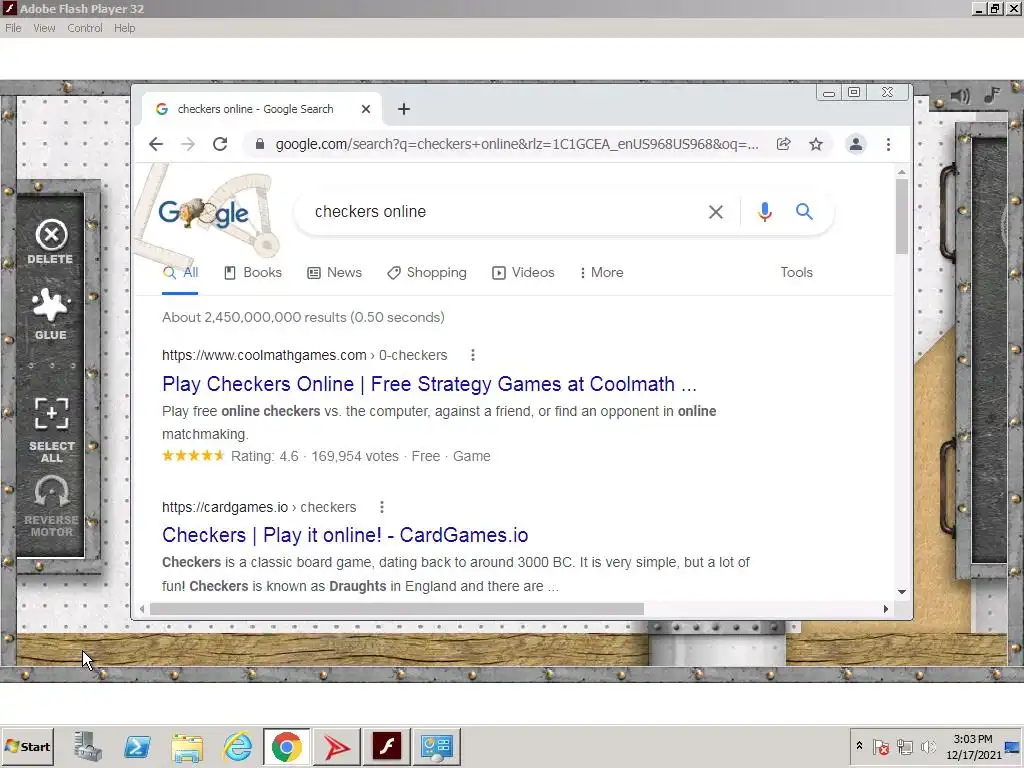Click the scroll down arrow
The width and height of the screenshot is (1024, 768).
[902, 592]
